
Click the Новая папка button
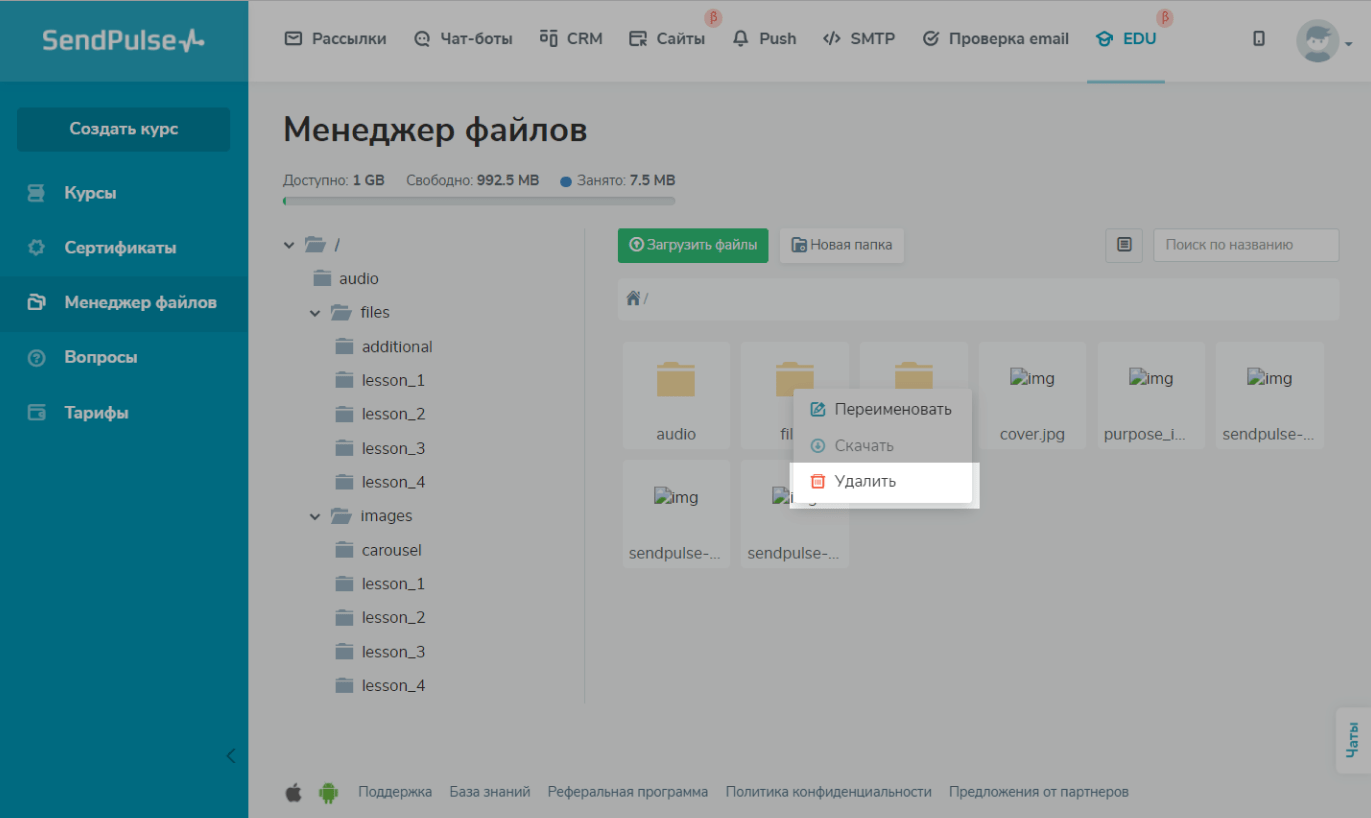(842, 245)
